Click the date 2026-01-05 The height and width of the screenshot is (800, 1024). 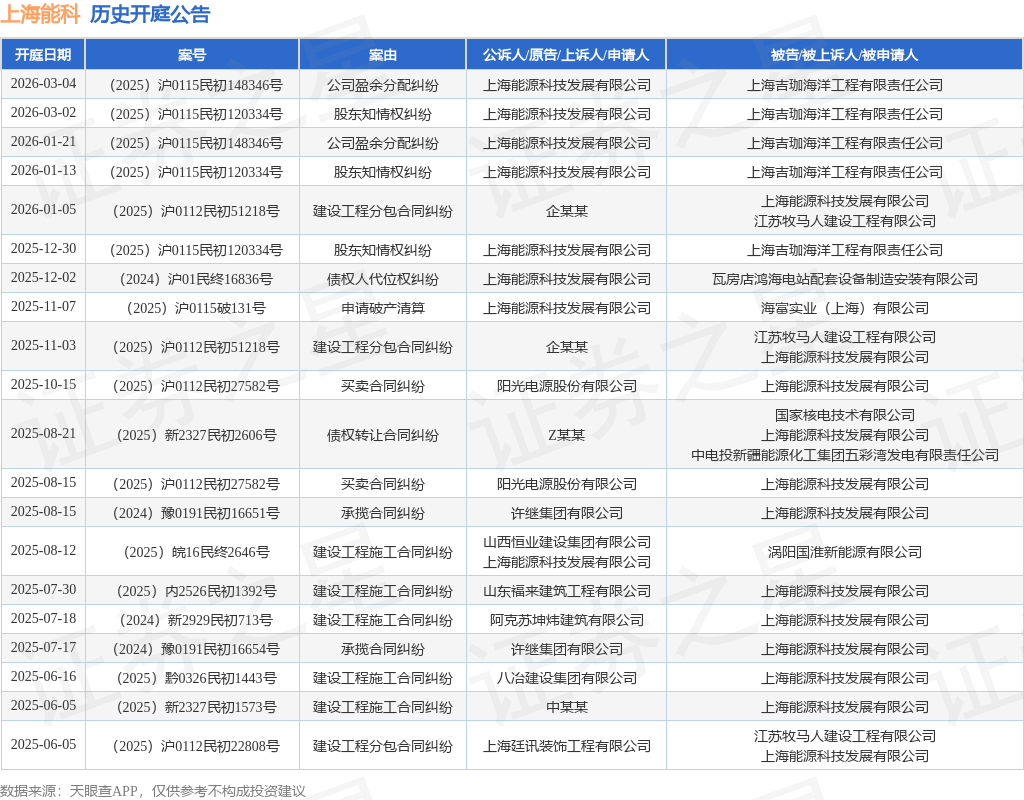[x=43, y=209]
